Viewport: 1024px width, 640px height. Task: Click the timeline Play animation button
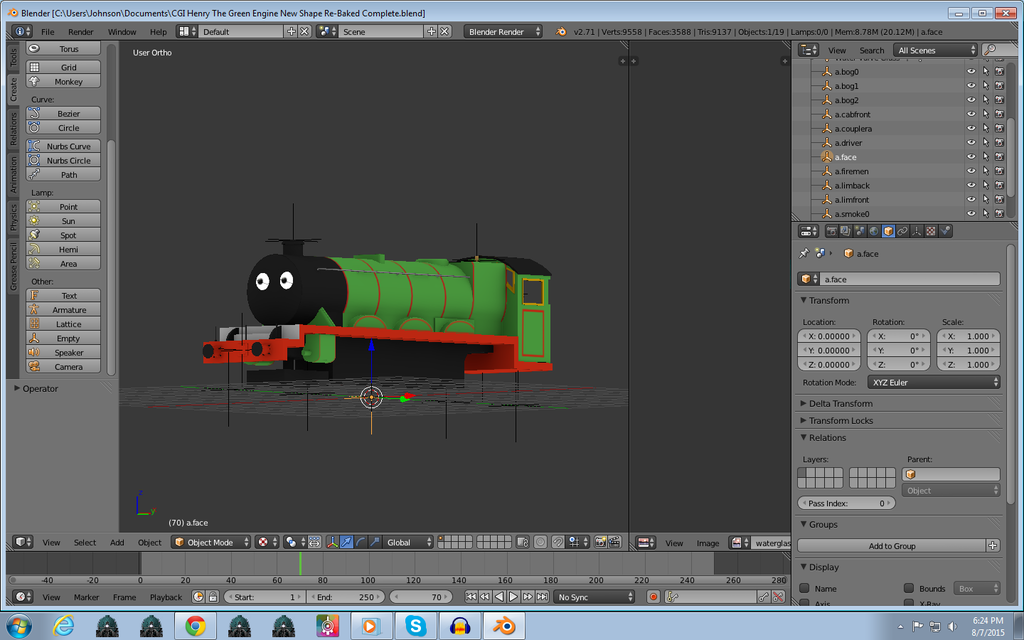point(513,597)
